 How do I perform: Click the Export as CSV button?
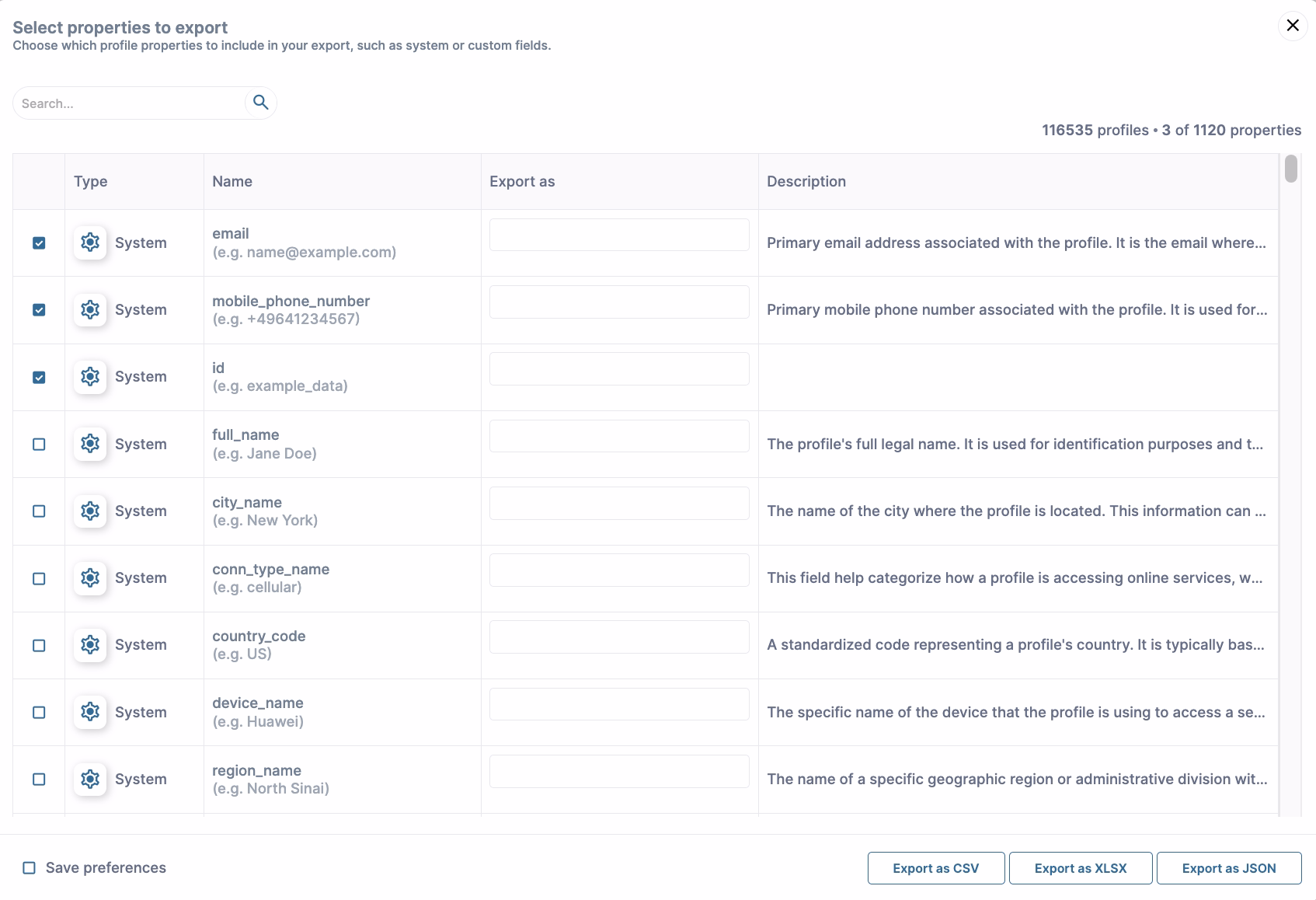point(935,868)
